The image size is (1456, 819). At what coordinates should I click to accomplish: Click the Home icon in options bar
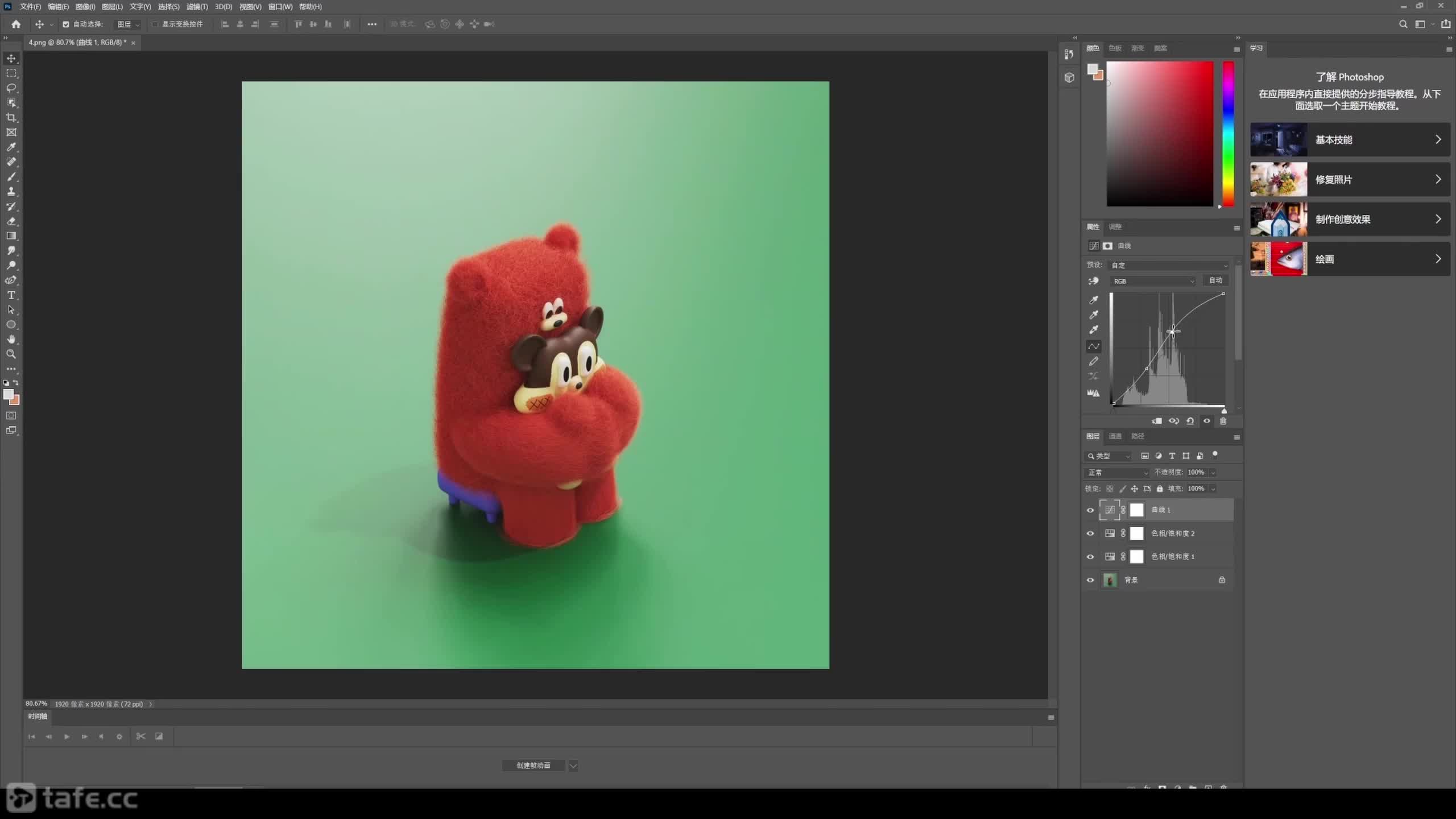click(x=16, y=24)
